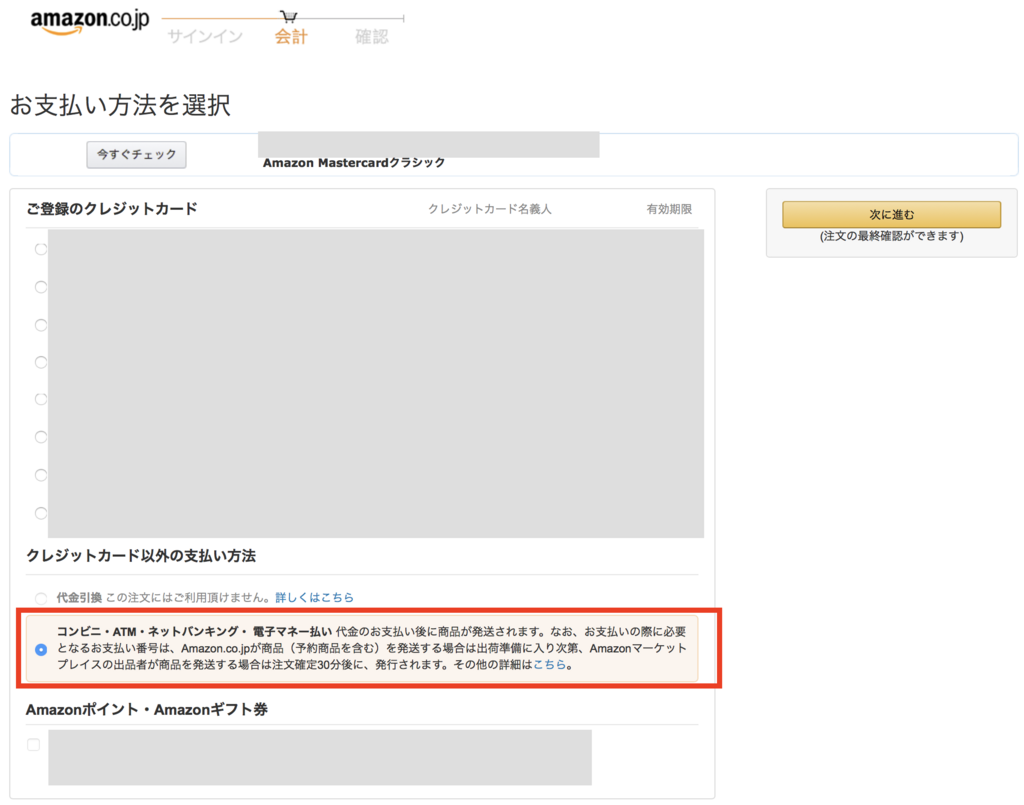The width and height of the screenshot is (1024, 805).
Task: Select the 代金引換 radio button
Action: click(41, 598)
